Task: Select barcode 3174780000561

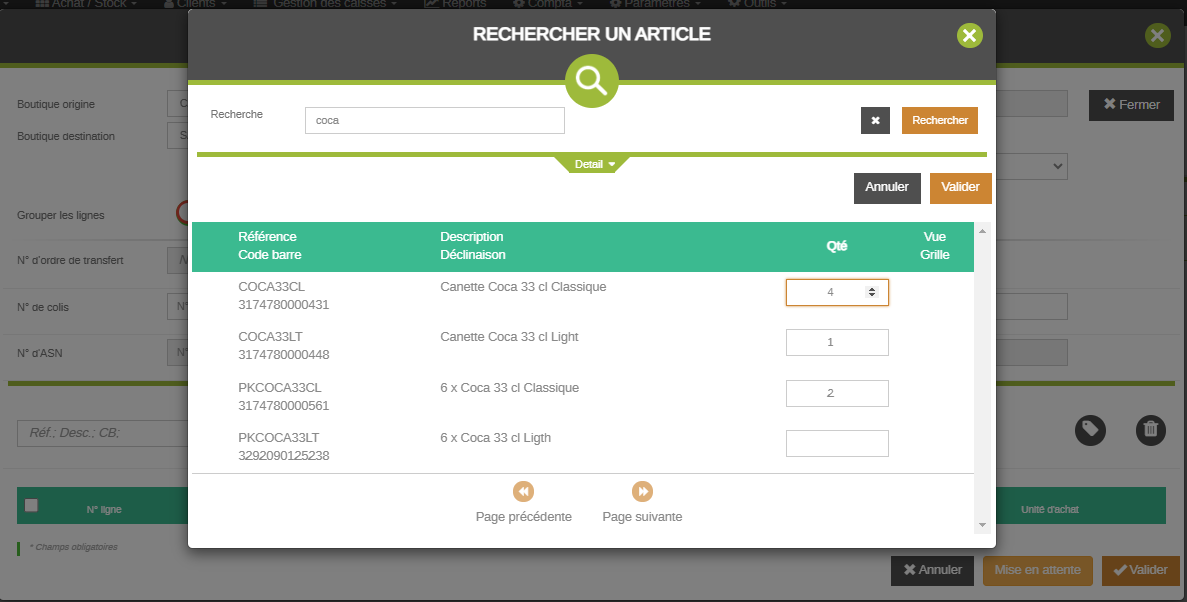Action: pos(283,406)
